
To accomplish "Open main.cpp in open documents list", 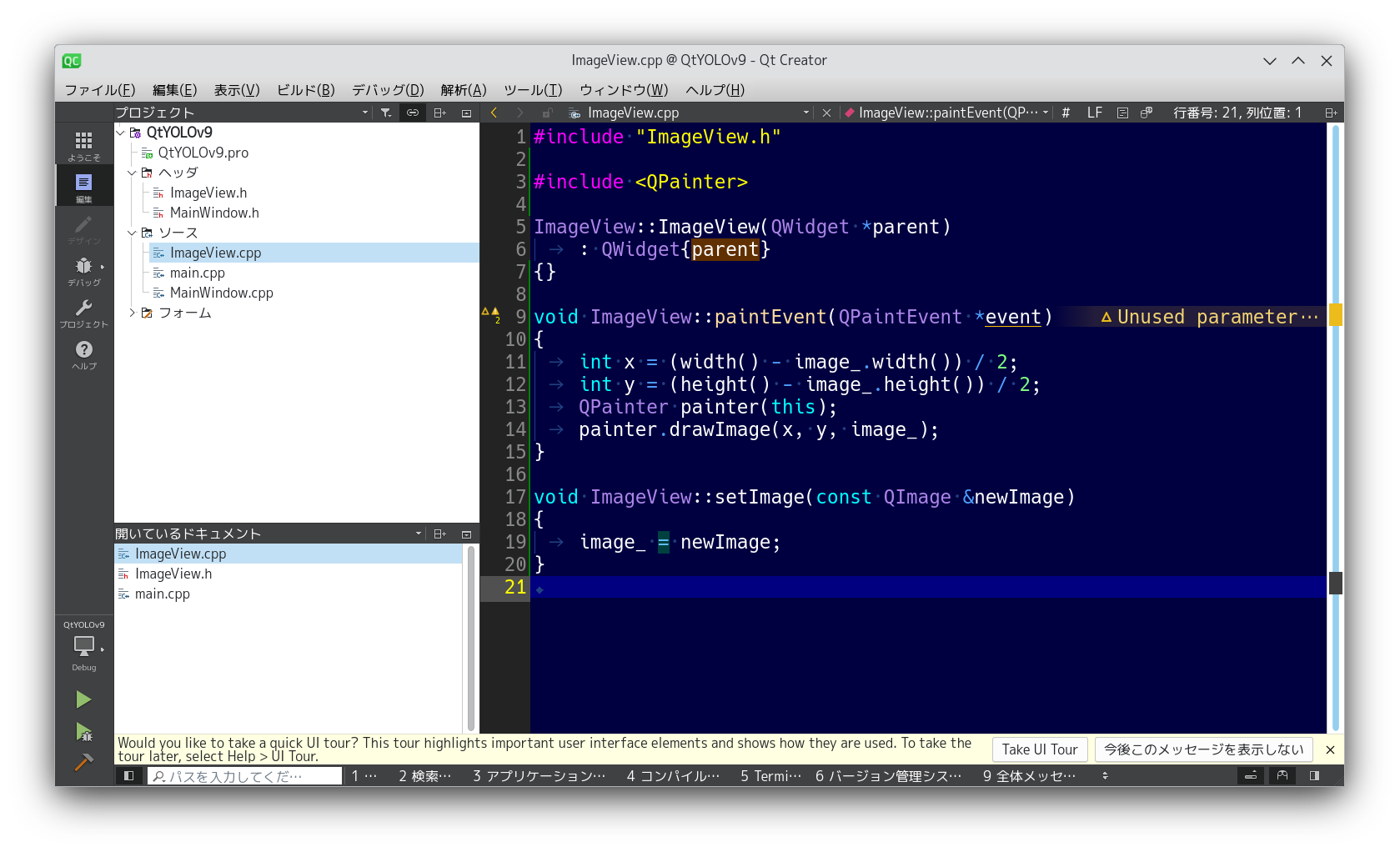I will pyautogui.click(x=162, y=594).
